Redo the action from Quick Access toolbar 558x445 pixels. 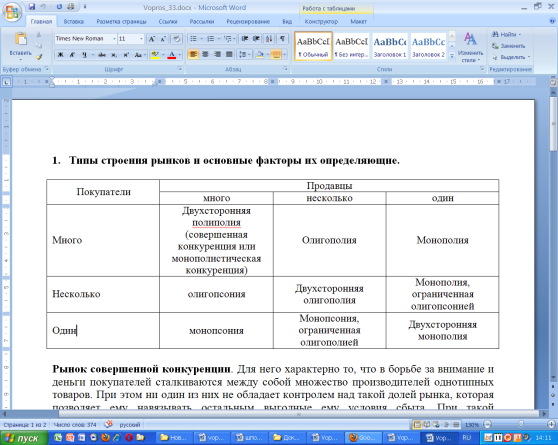(x=59, y=6)
